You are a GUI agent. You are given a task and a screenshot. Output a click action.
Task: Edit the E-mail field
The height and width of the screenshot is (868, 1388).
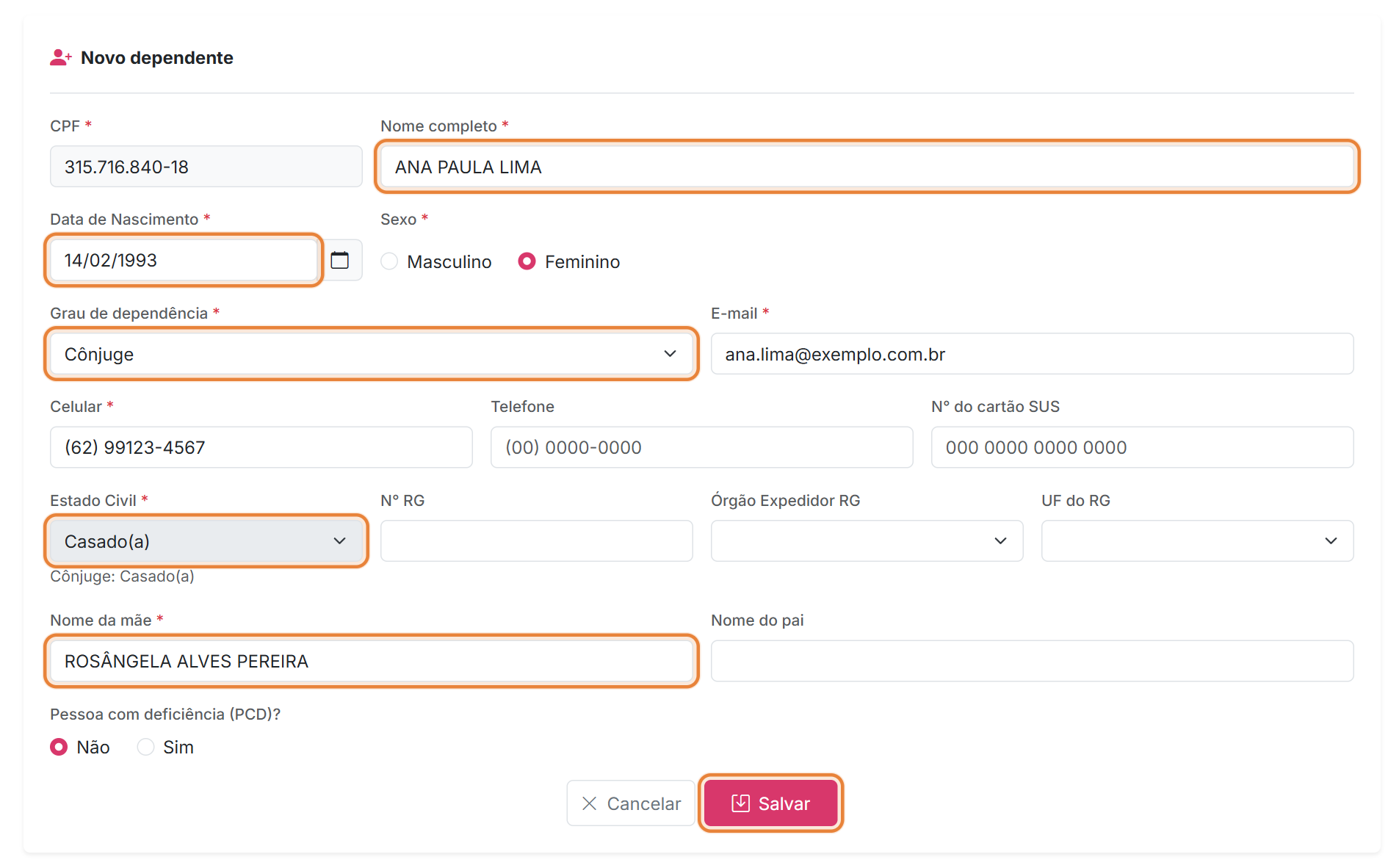pos(1033,354)
